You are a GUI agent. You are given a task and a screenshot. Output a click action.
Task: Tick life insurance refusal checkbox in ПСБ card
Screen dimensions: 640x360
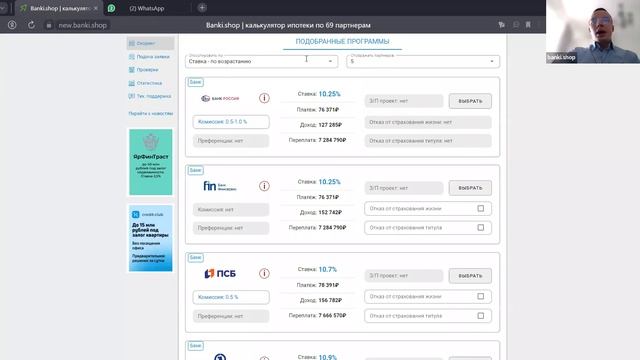pyautogui.click(x=481, y=296)
